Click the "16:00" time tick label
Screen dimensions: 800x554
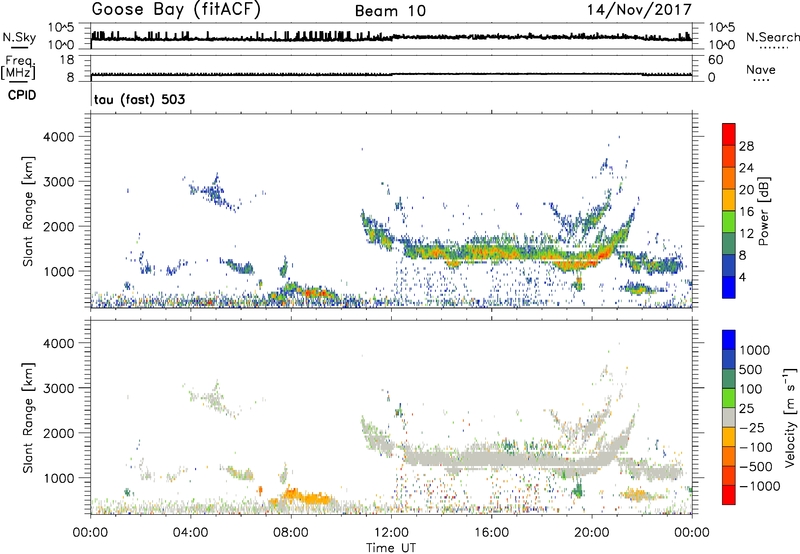pos(491,533)
